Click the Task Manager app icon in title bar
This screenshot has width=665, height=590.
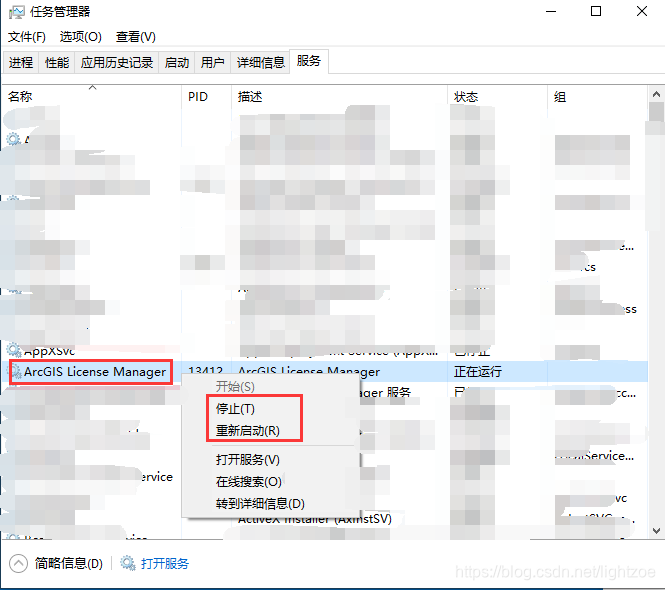coord(17,12)
